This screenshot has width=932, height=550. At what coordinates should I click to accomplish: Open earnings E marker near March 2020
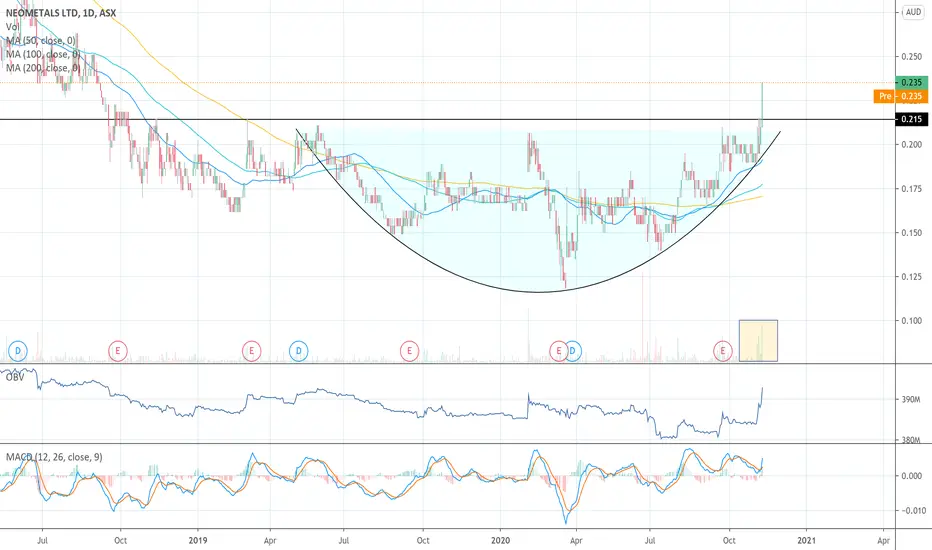coord(559,351)
